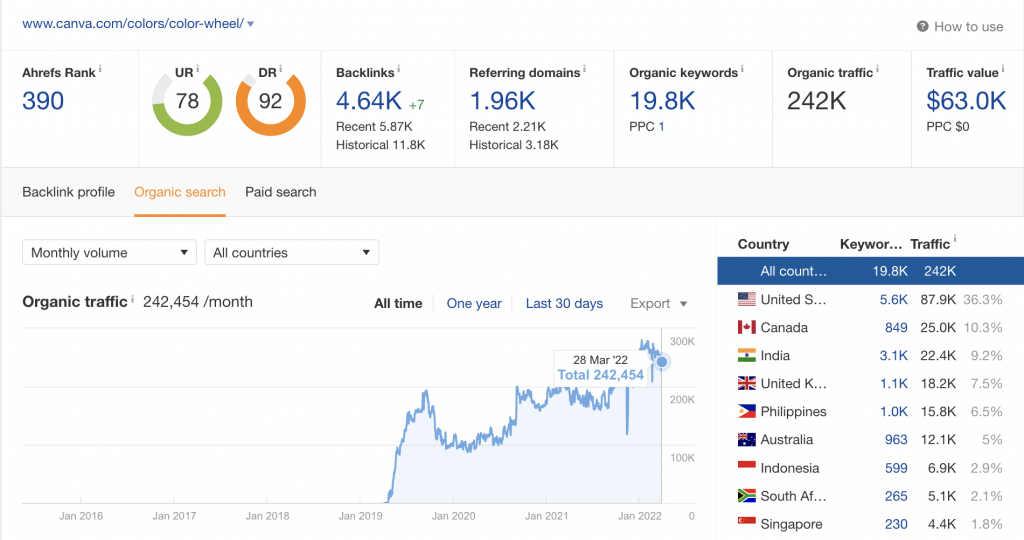This screenshot has height=540, width=1024.
Task: Click the India flag icon
Action: (746, 356)
